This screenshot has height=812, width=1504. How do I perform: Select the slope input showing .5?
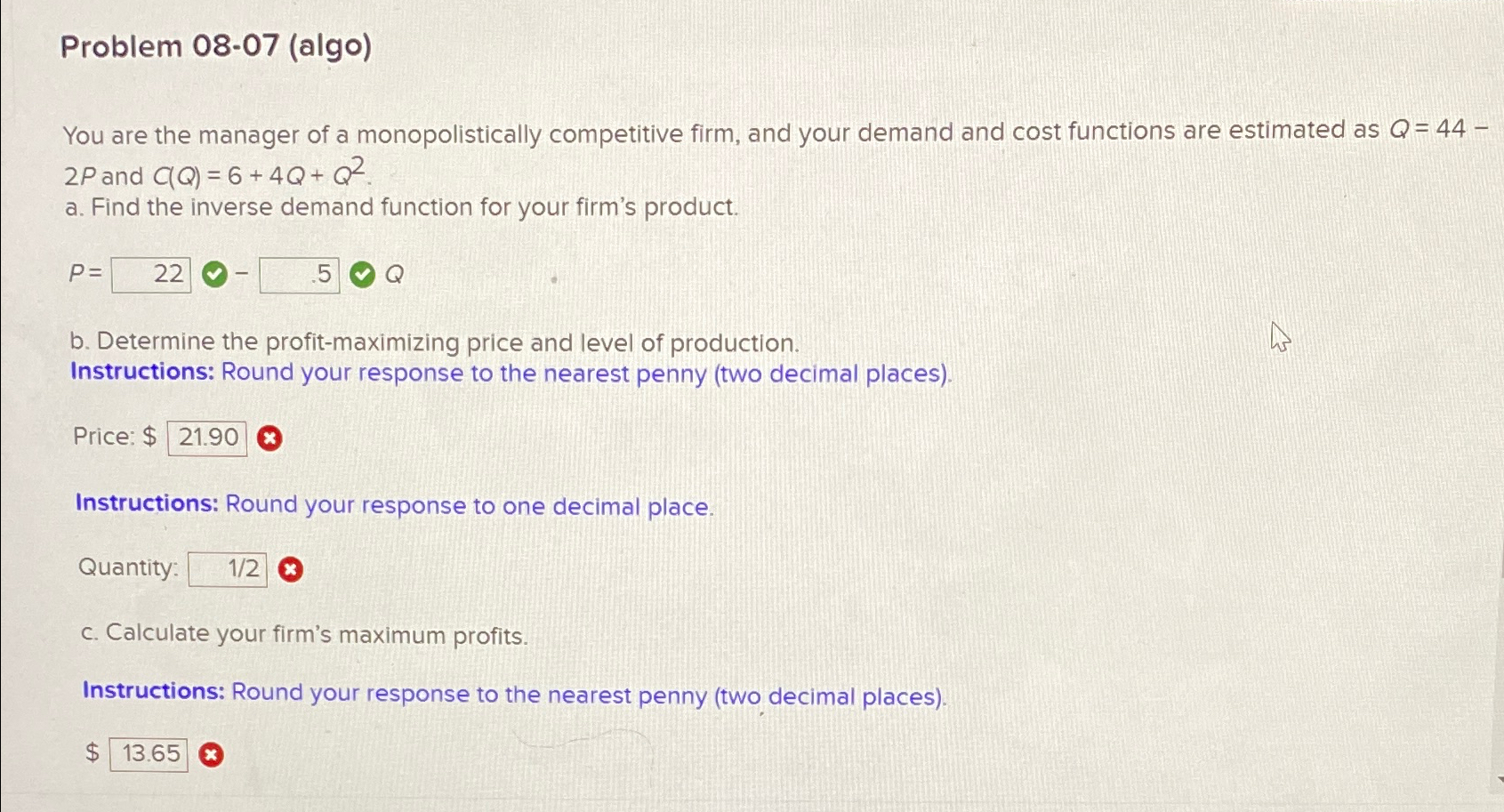[301, 273]
